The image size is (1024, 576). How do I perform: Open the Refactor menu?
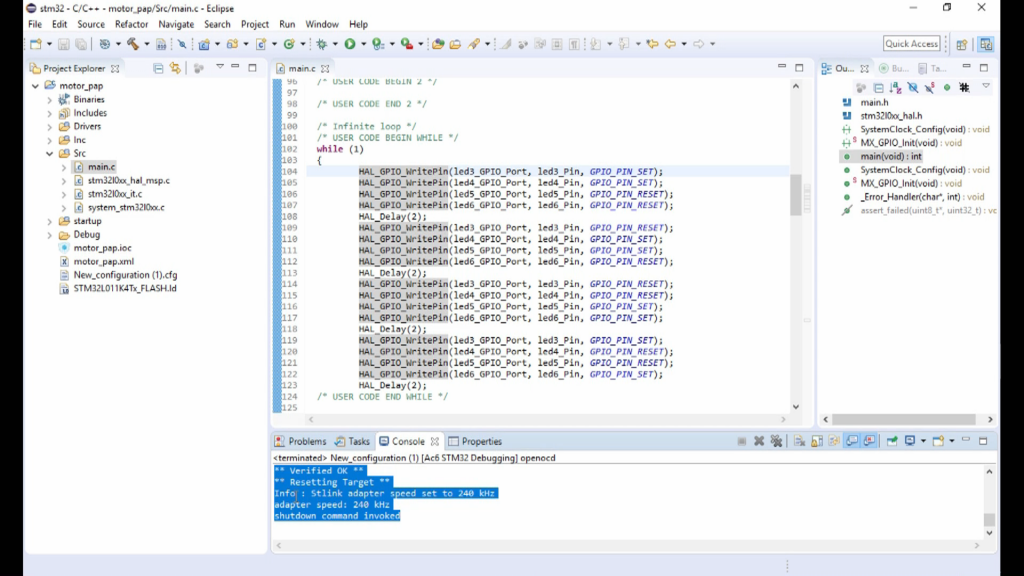coord(131,24)
